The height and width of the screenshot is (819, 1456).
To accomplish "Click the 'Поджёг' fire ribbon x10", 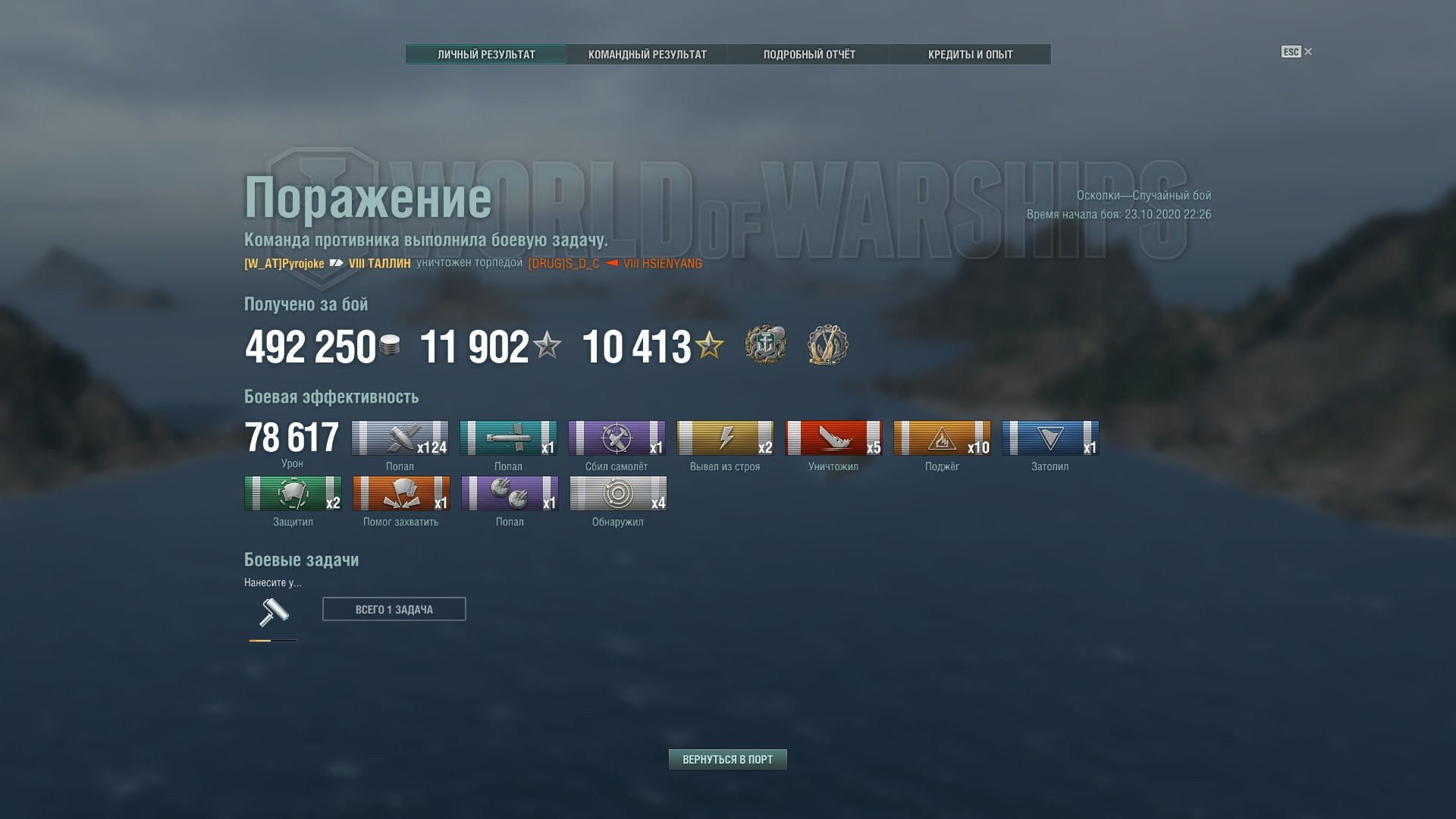I will coord(942,438).
